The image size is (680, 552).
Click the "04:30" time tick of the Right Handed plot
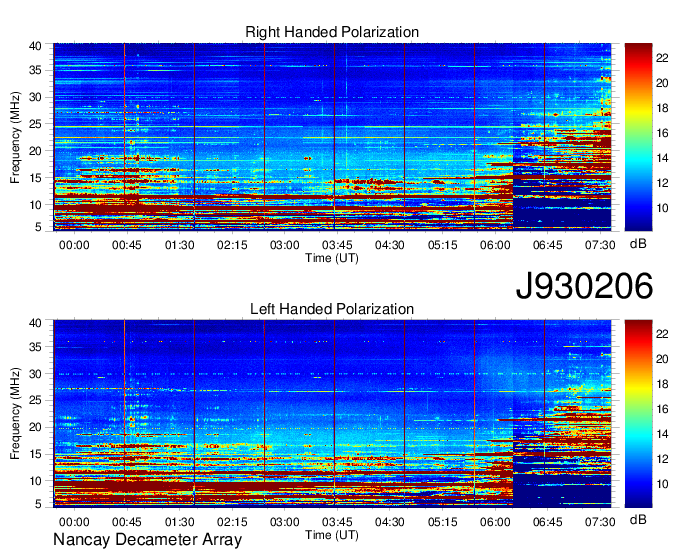click(x=389, y=245)
